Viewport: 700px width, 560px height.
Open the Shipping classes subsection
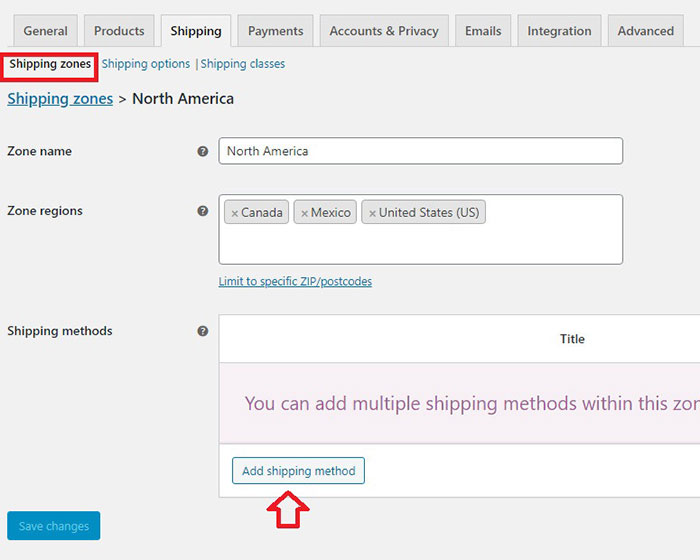pyautogui.click(x=243, y=64)
